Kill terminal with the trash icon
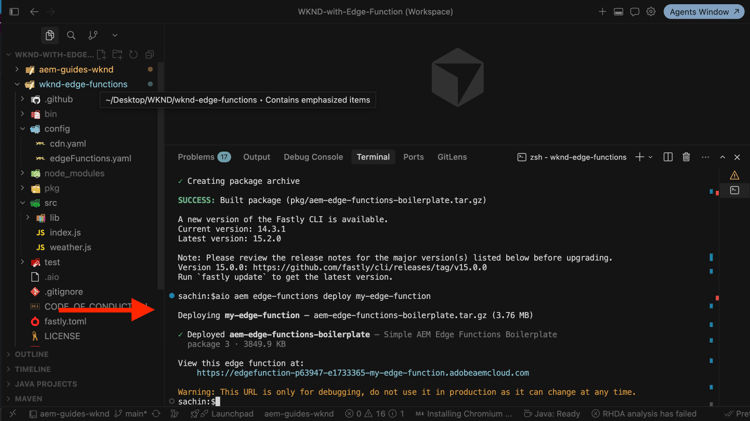This screenshot has width=750, height=421. point(686,157)
